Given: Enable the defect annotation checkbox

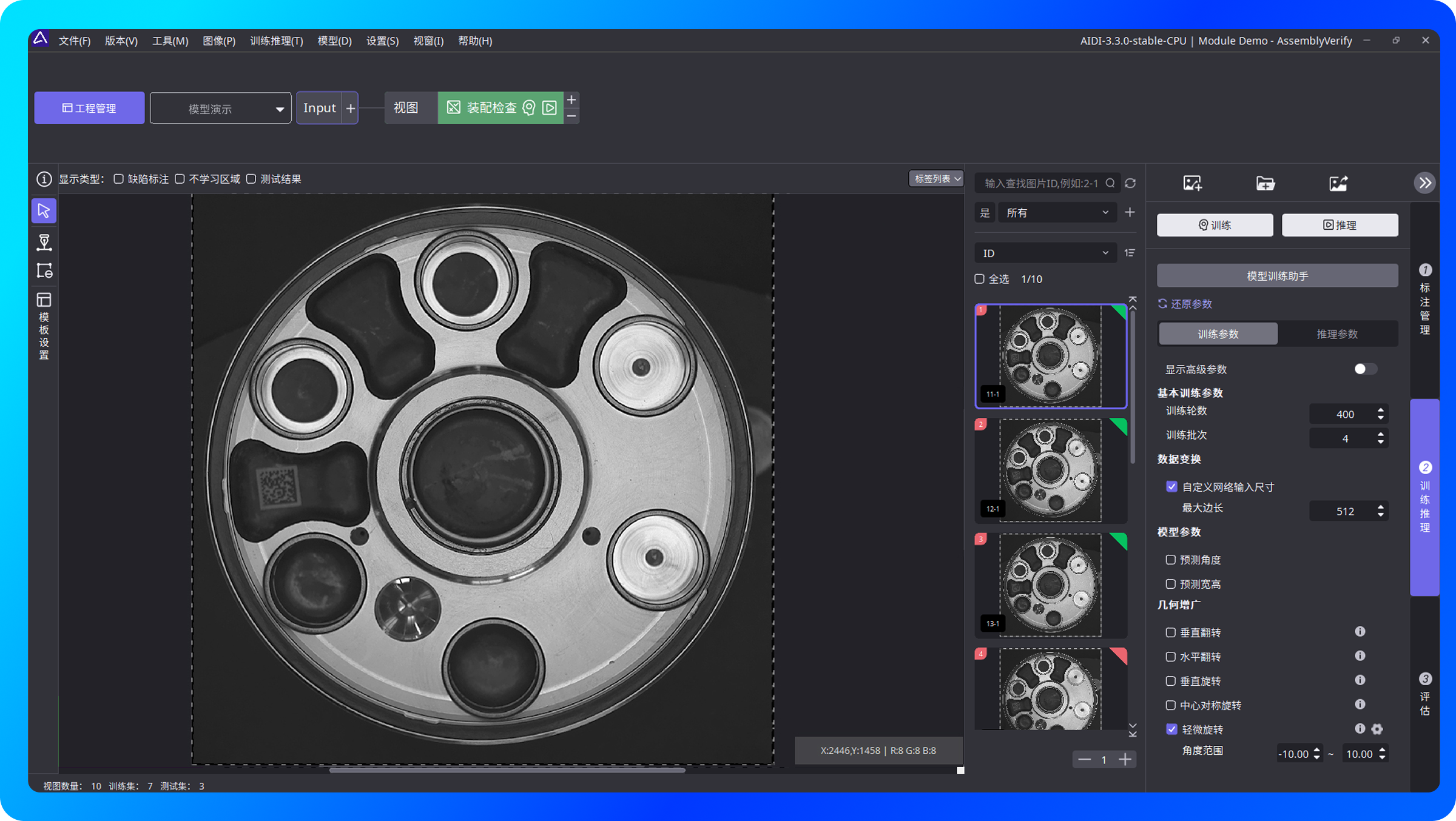Looking at the screenshot, I should [119, 179].
